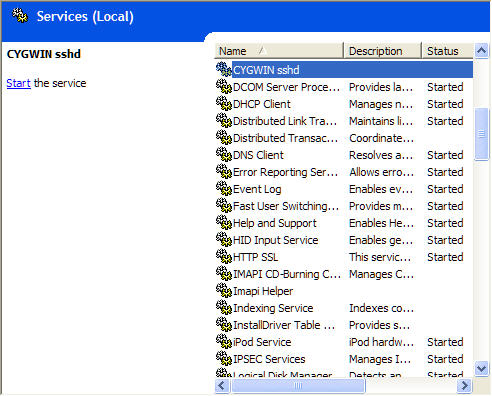
Task: Click the 'This servic...' description cell
Action: pos(380,257)
